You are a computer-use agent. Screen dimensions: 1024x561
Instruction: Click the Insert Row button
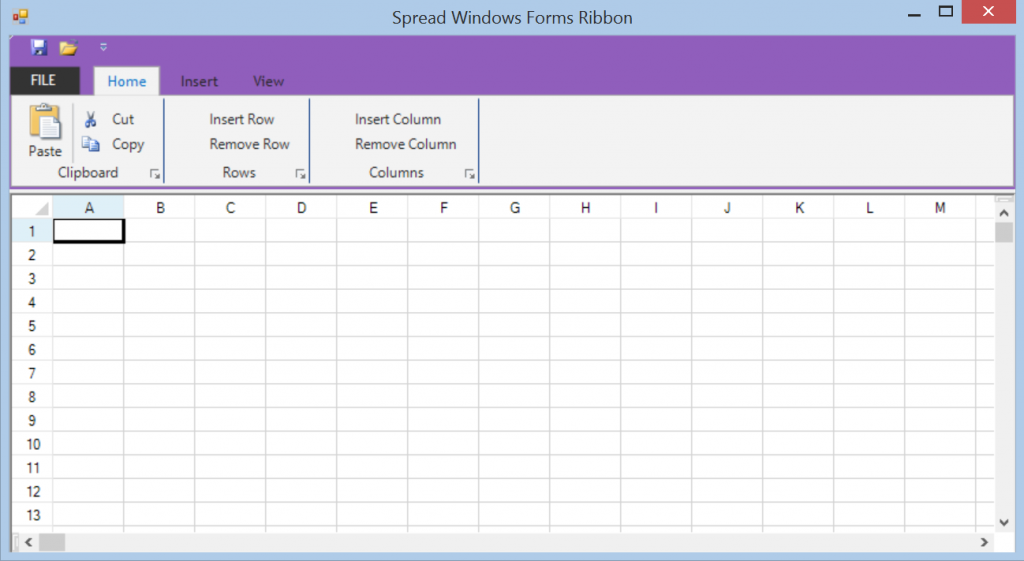tap(241, 119)
